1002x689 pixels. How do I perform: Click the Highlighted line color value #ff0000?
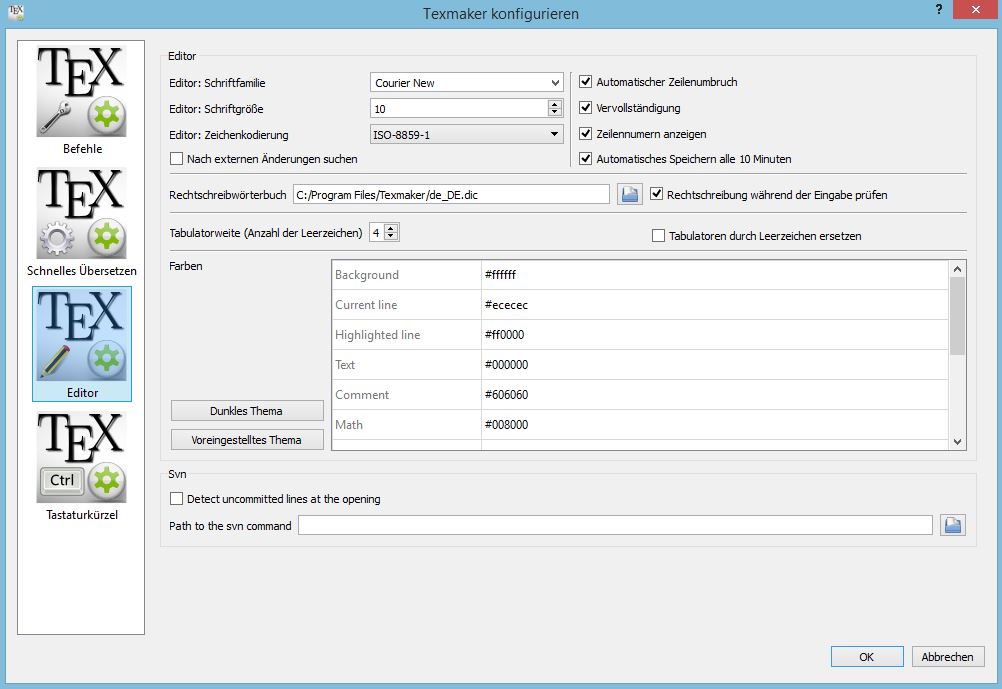pyautogui.click(x=714, y=335)
